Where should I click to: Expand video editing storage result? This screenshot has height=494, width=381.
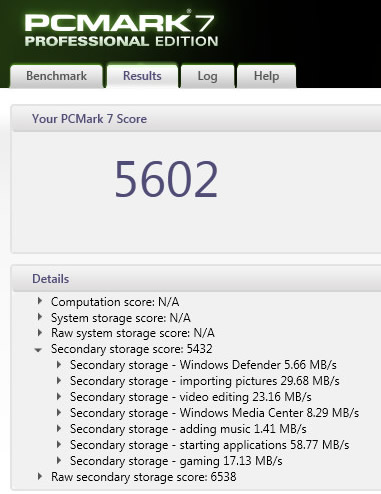[x=59, y=397]
